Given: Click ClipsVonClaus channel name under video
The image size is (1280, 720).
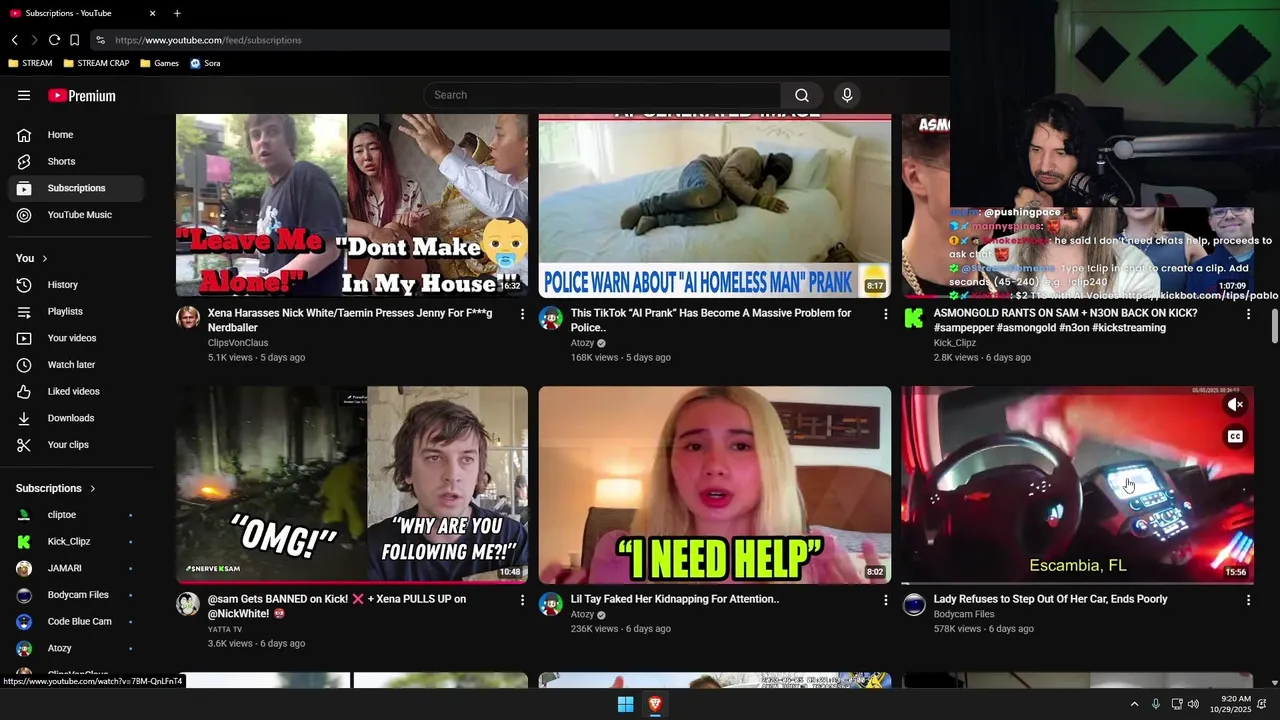Looking at the screenshot, I should coord(238,343).
